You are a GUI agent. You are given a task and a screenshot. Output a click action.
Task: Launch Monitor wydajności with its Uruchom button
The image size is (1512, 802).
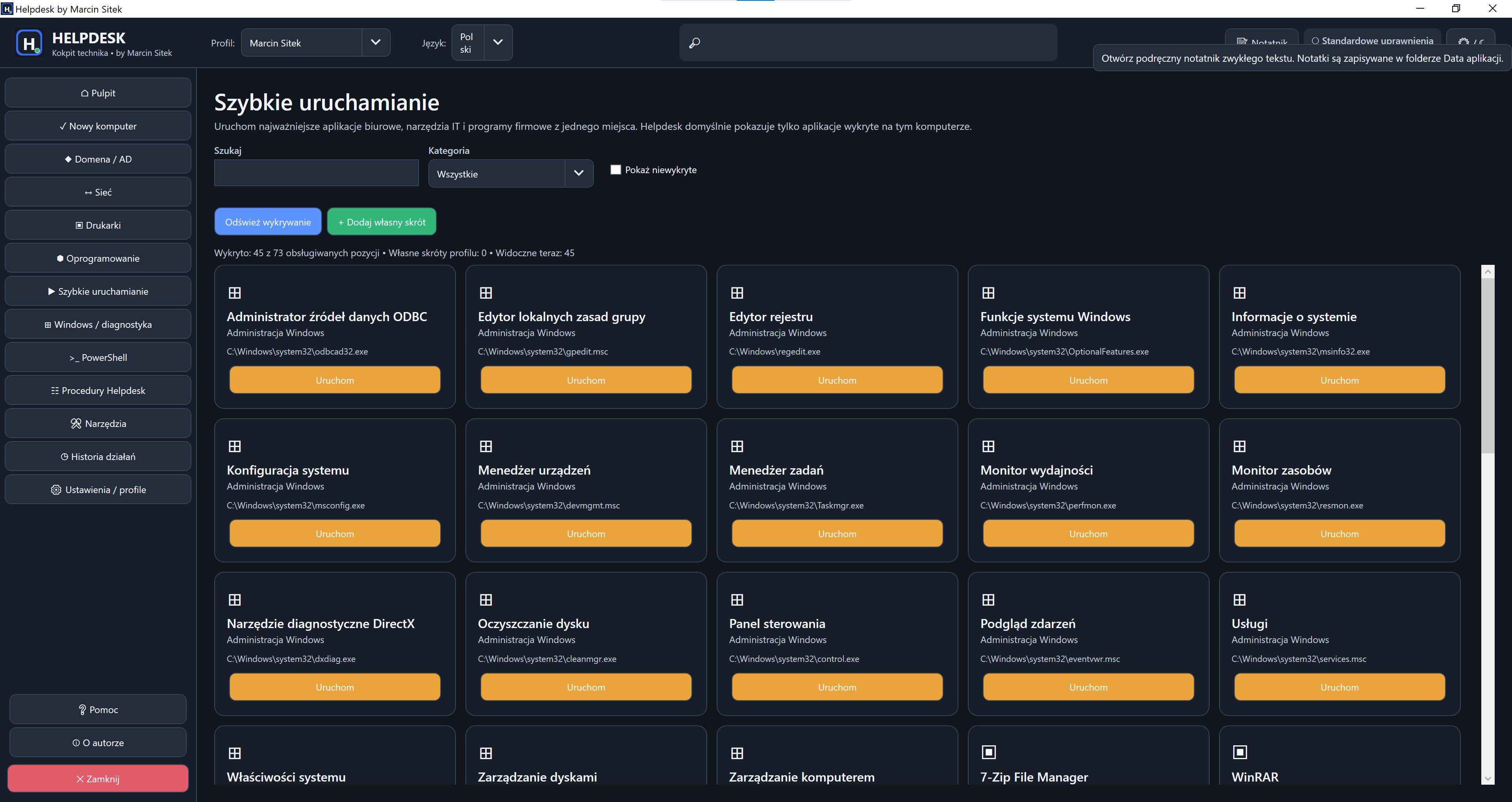click(1088, 533)
